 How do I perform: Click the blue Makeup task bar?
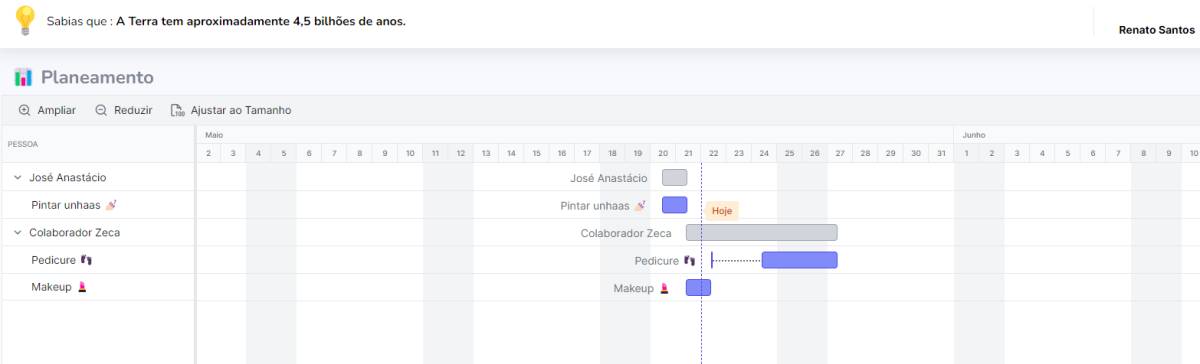point(698,287)
